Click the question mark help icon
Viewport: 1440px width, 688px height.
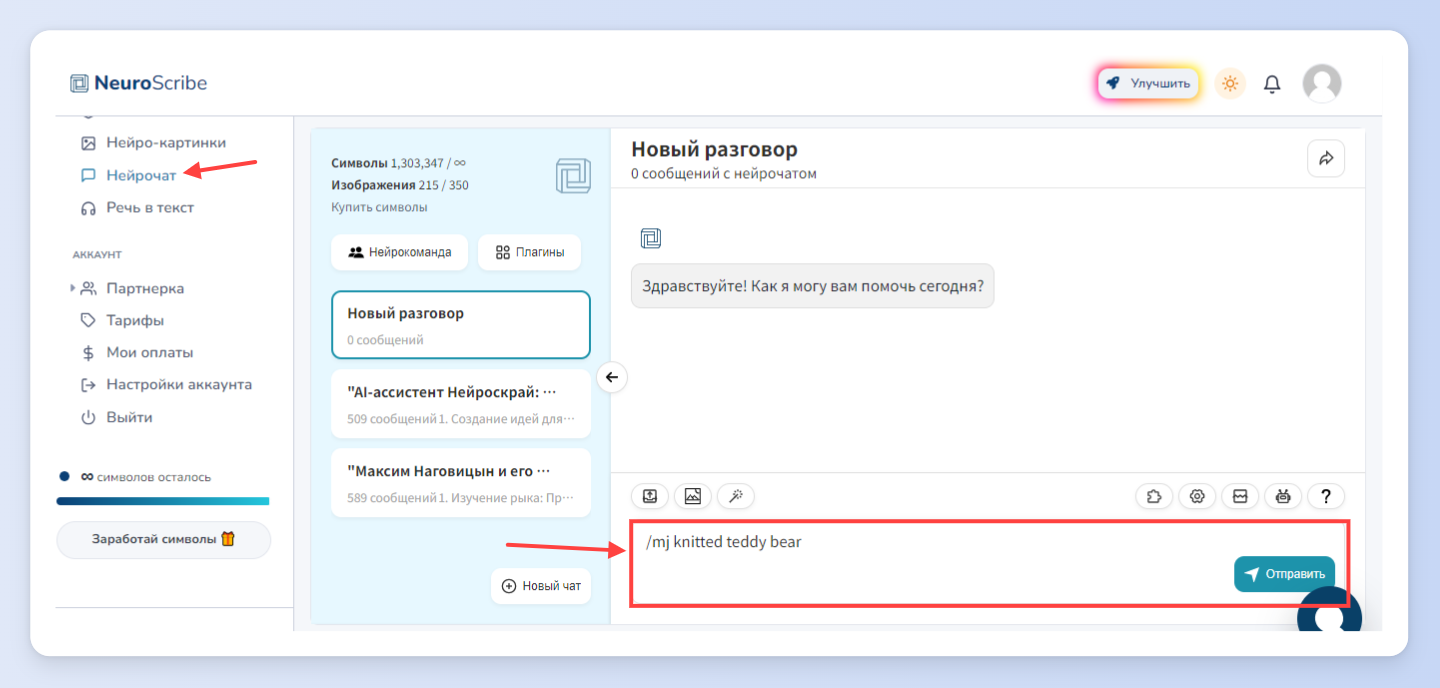click(1326, 495)
